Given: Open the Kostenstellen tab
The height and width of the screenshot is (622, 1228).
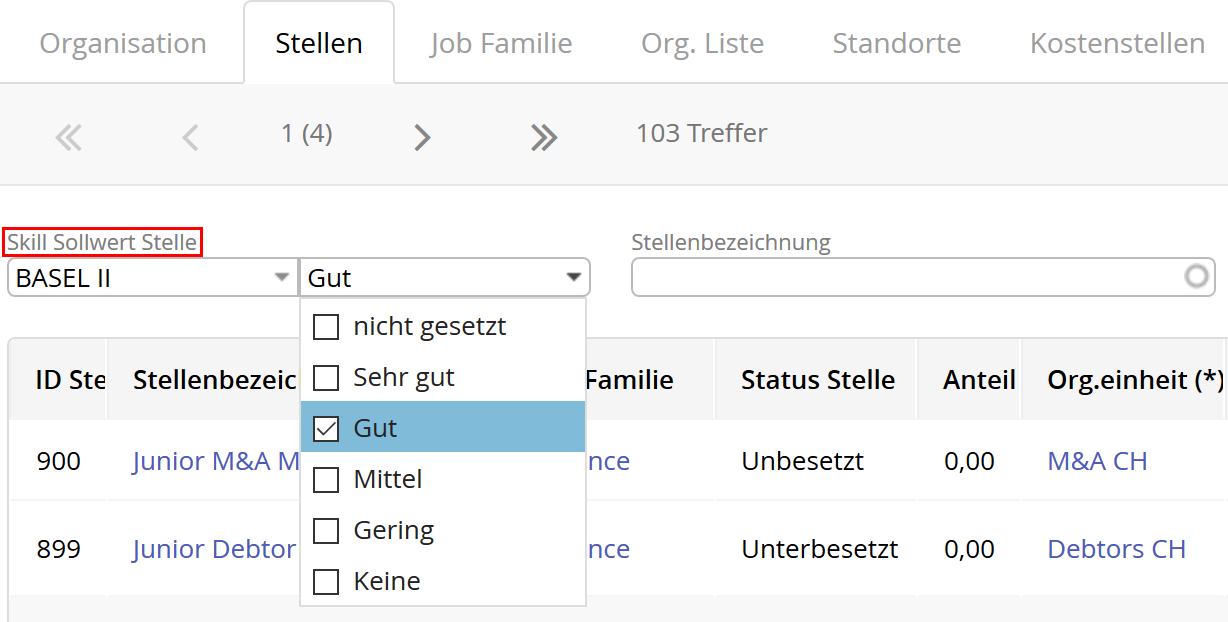Looking at the screenshot, I should 1117,44.
